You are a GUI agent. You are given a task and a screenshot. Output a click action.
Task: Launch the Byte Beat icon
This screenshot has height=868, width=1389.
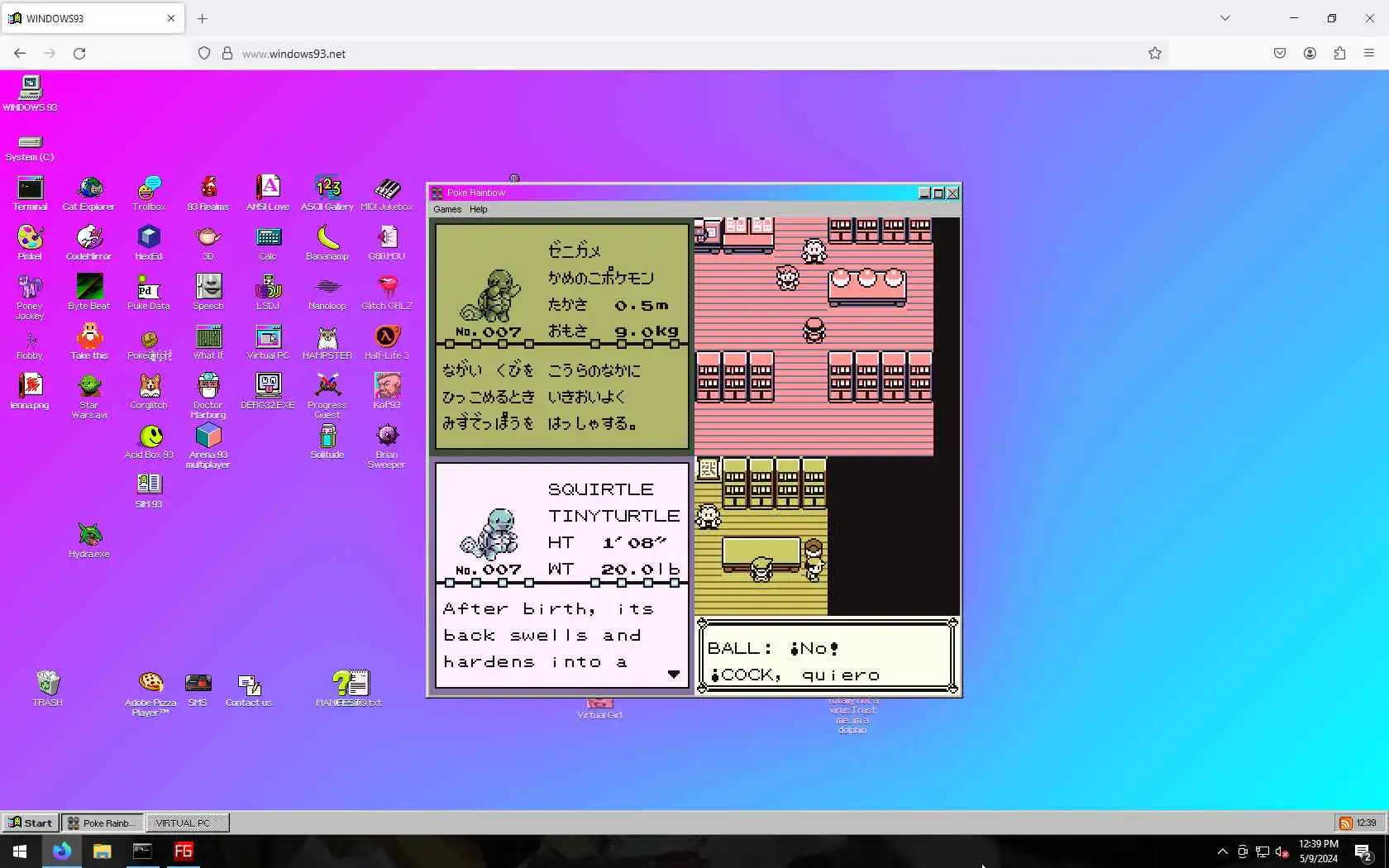tap(89, 293)
